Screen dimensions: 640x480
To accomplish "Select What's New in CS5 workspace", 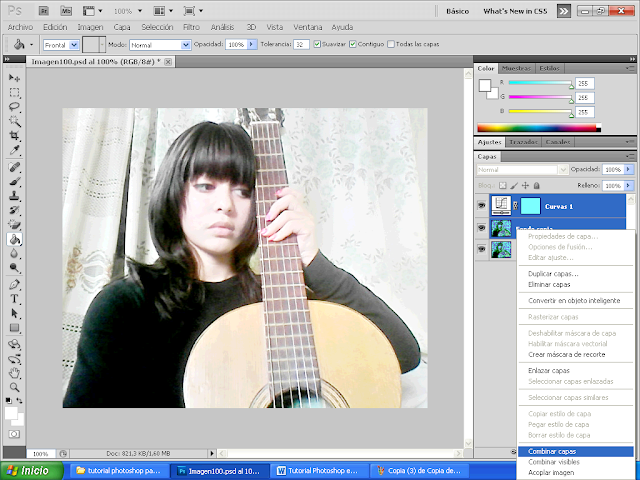I will tap(515, 11).
